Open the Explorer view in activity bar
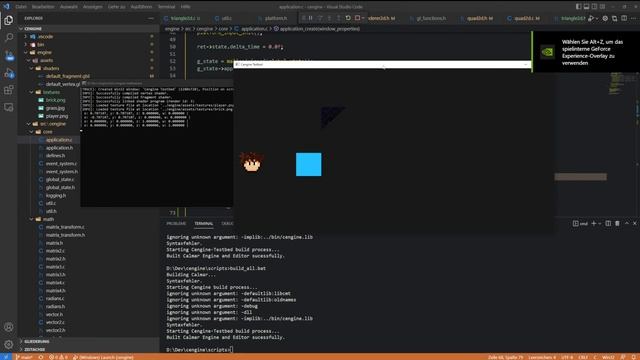This screenshot has width=640, height=360. pos(9,20)
